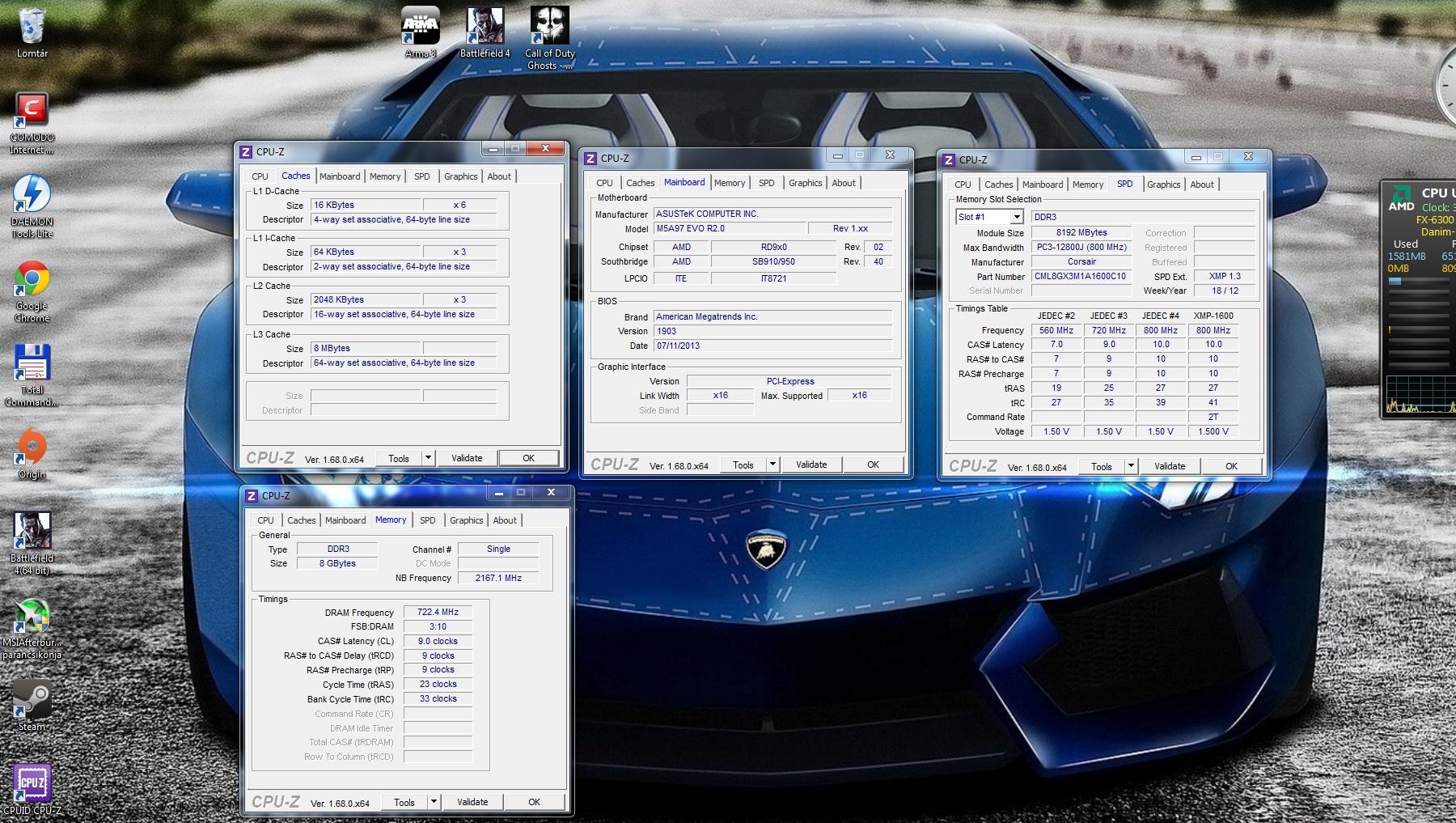The image size is (1456, 823).
Task: Click Module Size 8192 MBytes value
Action: (1081, 232)
